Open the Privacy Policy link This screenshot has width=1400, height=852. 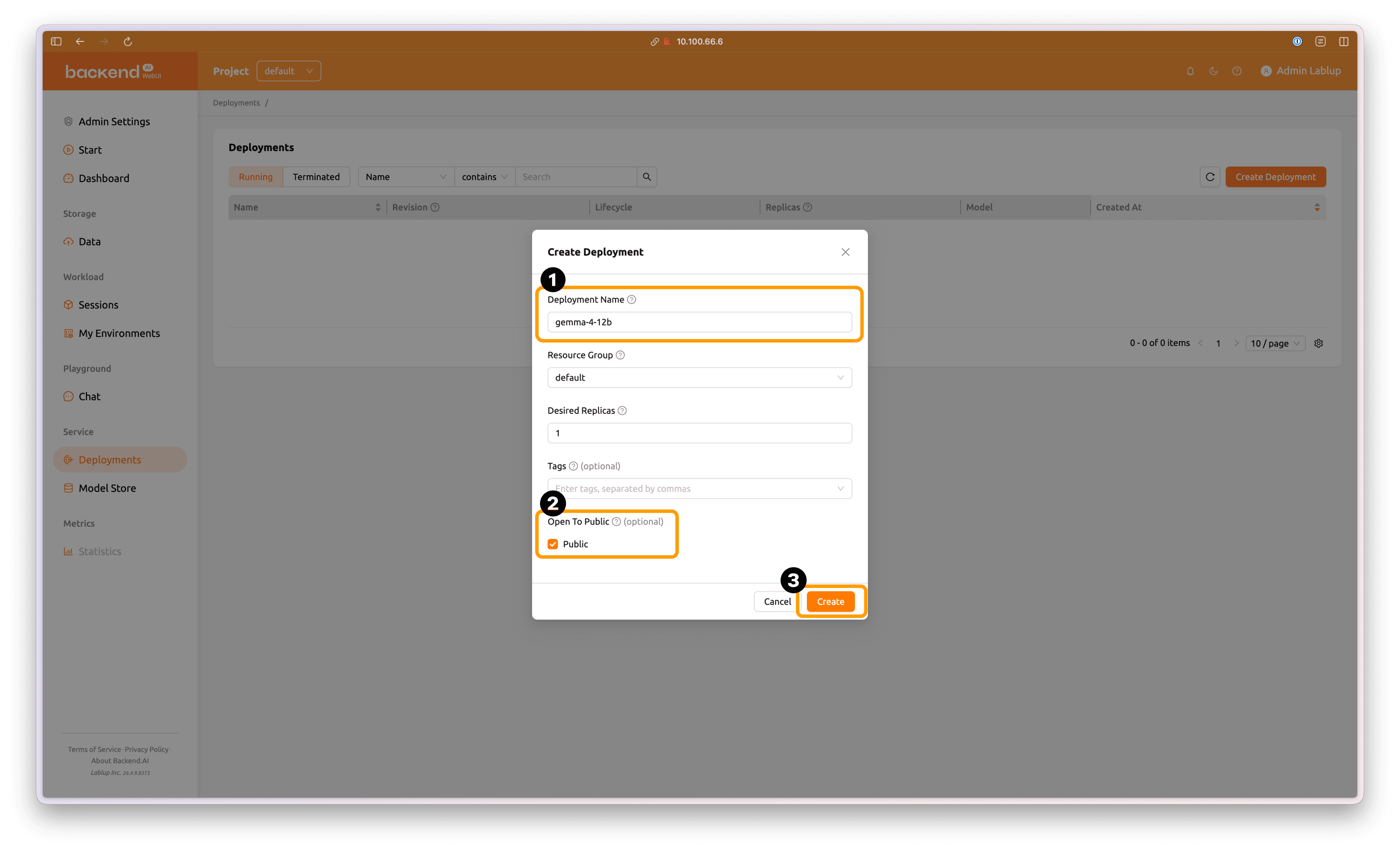click(x=147, y=749)
